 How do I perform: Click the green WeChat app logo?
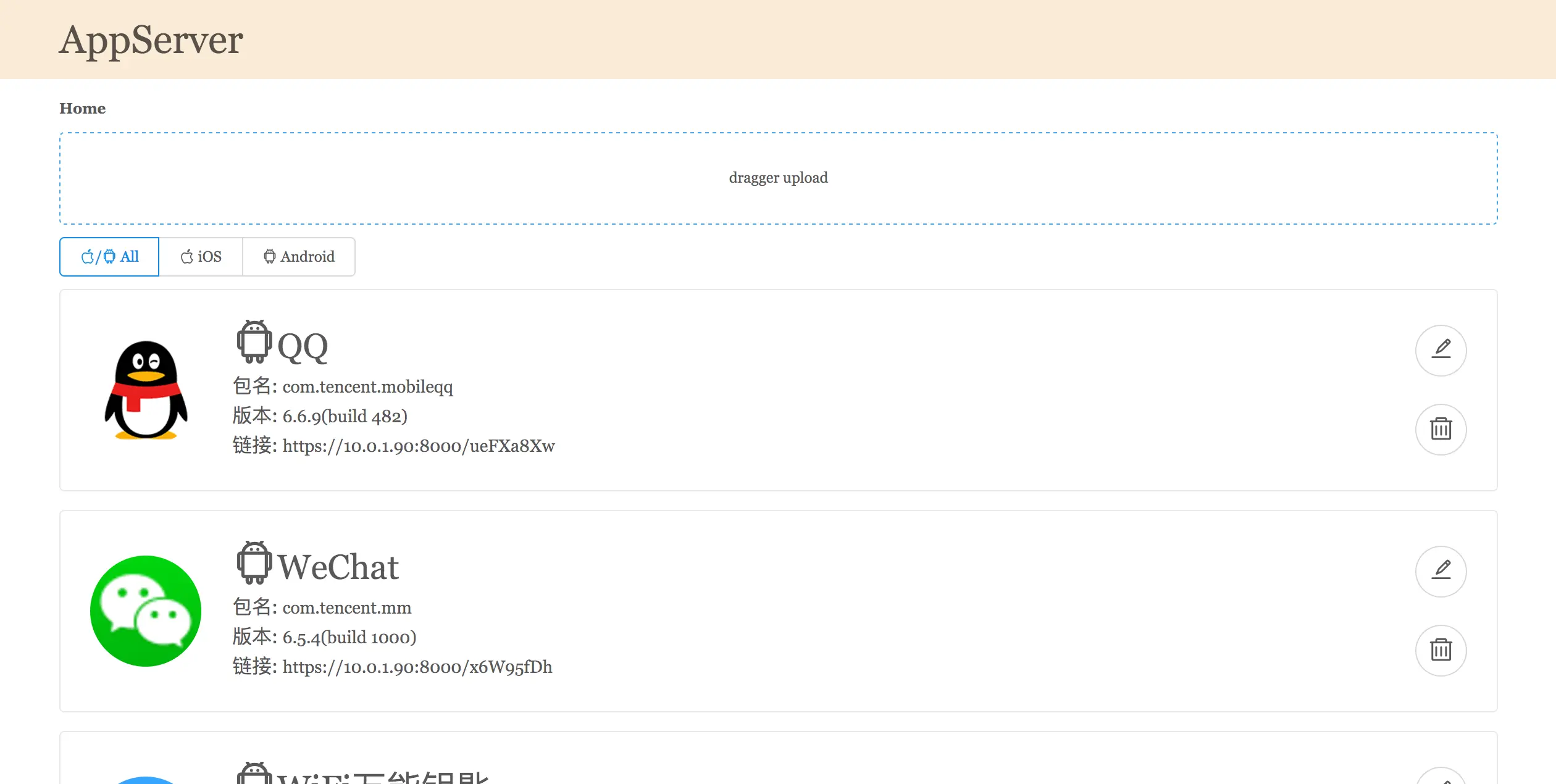click(146, 611)
